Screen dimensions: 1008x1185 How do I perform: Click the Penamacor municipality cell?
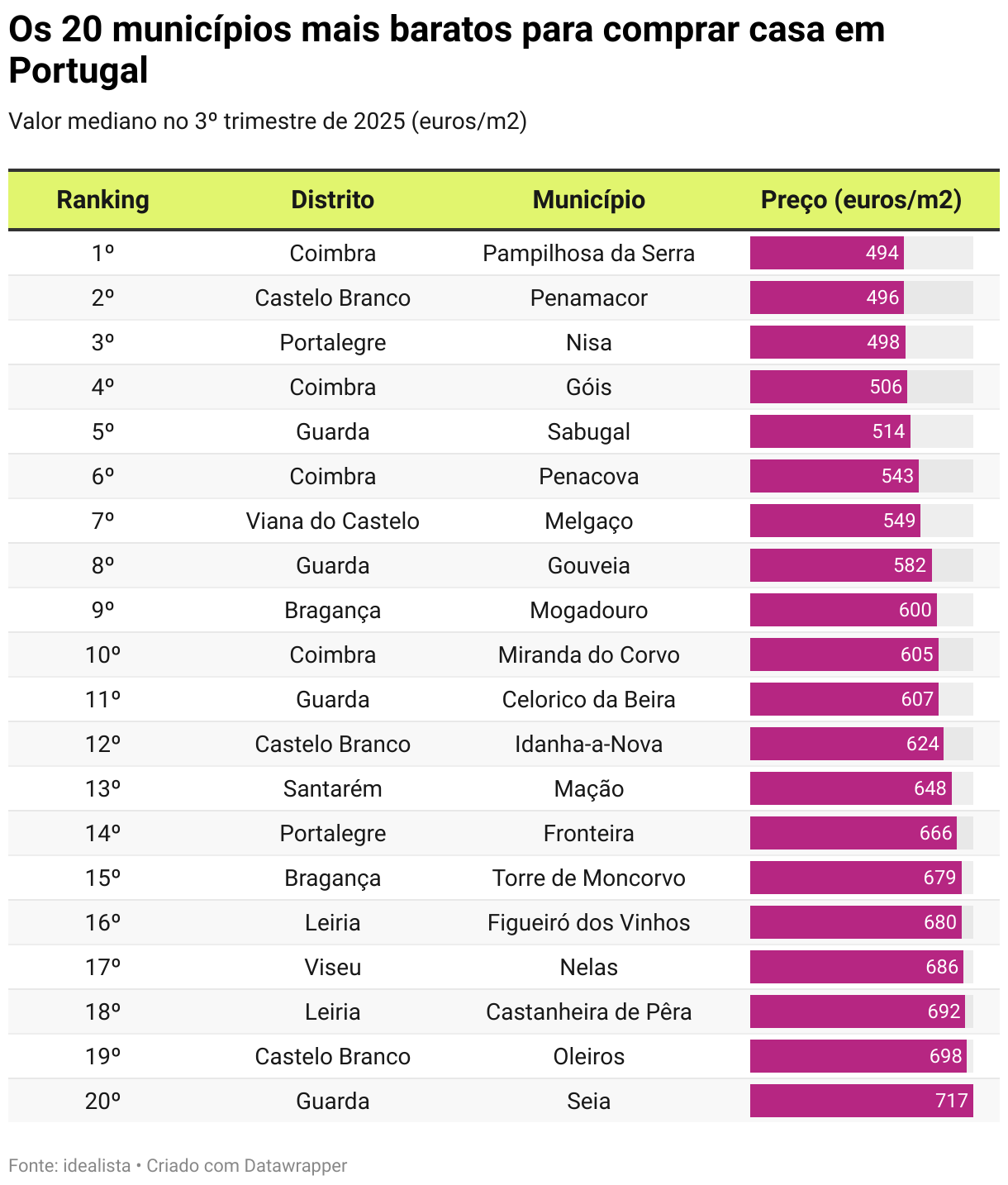(589, 297)
